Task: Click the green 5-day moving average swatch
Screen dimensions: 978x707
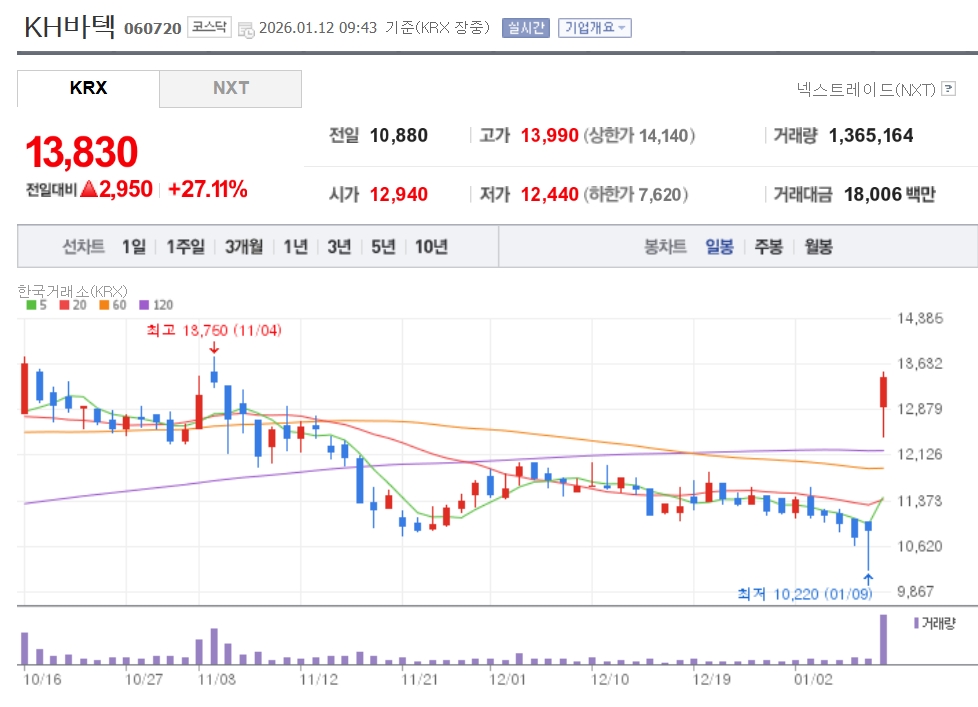Action: coord(31,305)
